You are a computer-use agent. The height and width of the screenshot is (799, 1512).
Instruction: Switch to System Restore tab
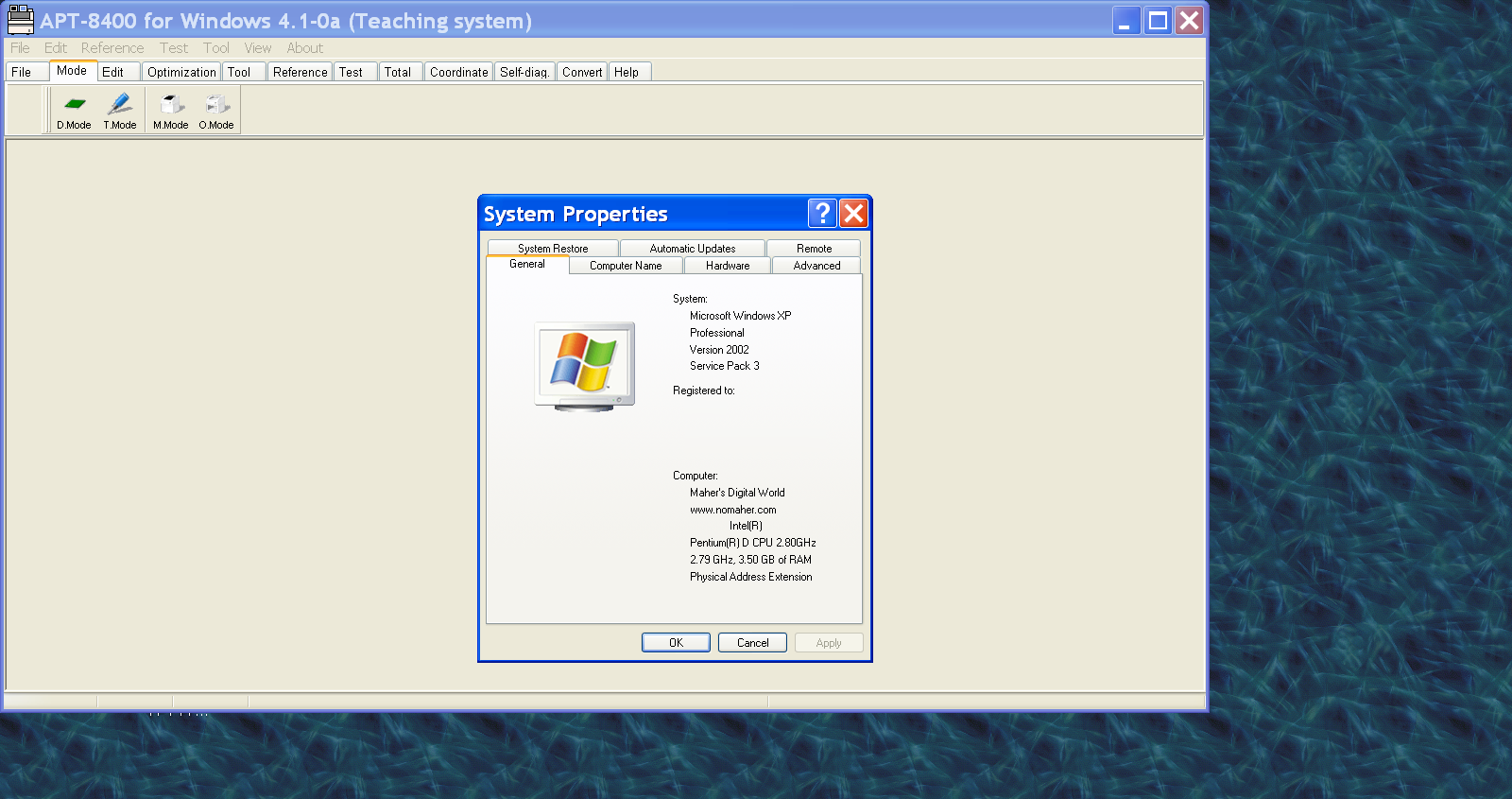[x=553, y=249]
